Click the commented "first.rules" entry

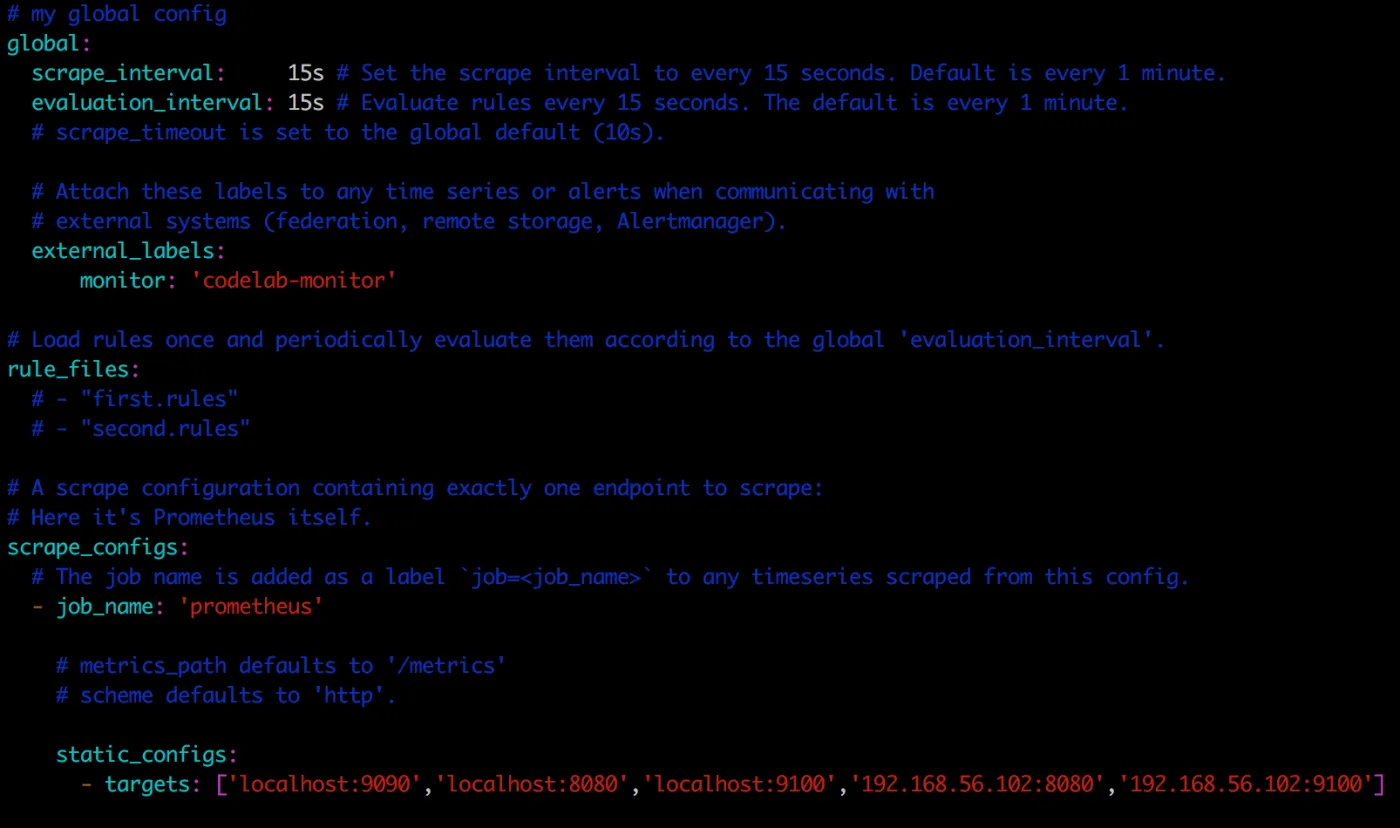coord(135,399)
